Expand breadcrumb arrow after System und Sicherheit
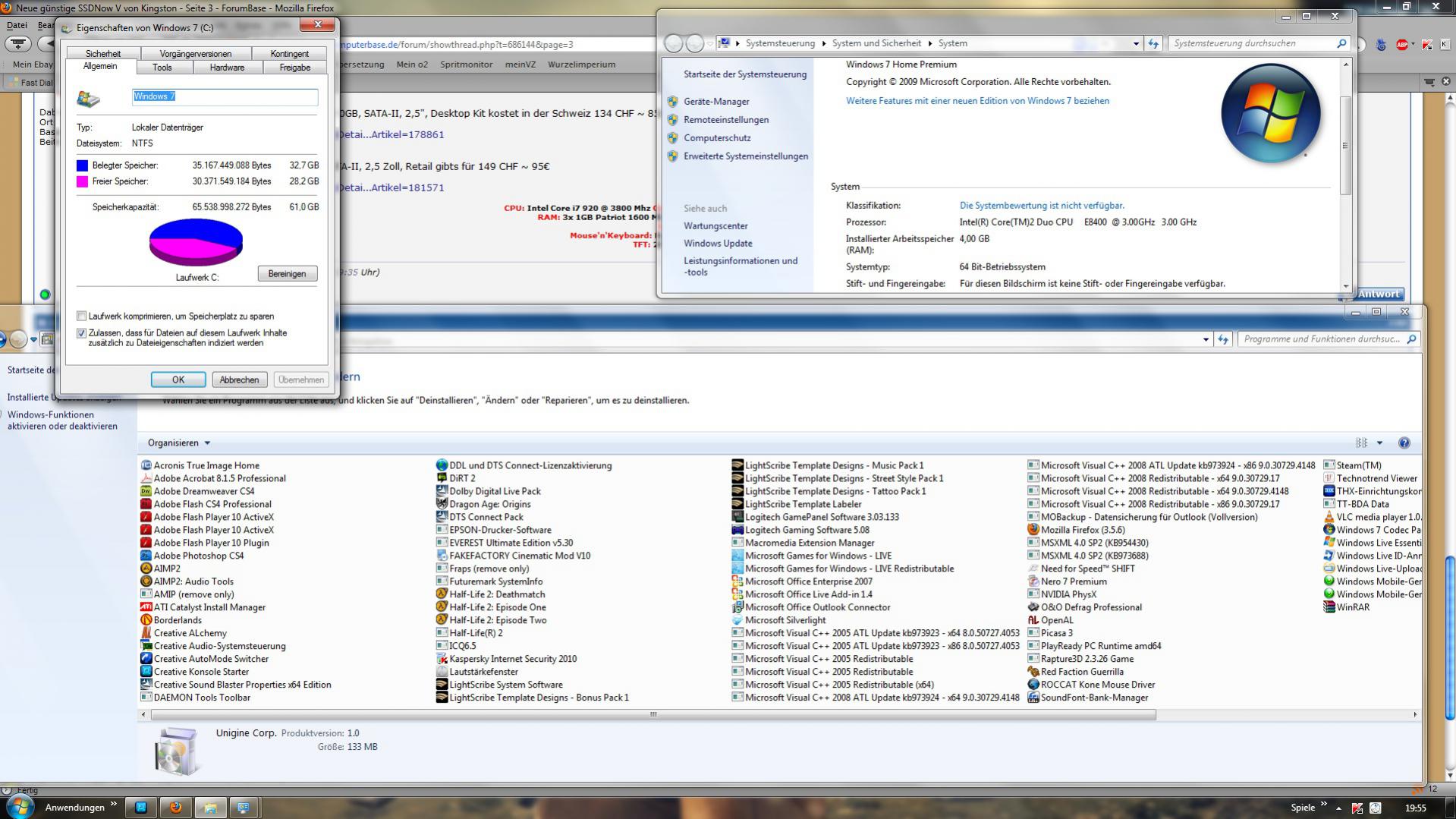1456x819 pixels. tap(930, 43)
